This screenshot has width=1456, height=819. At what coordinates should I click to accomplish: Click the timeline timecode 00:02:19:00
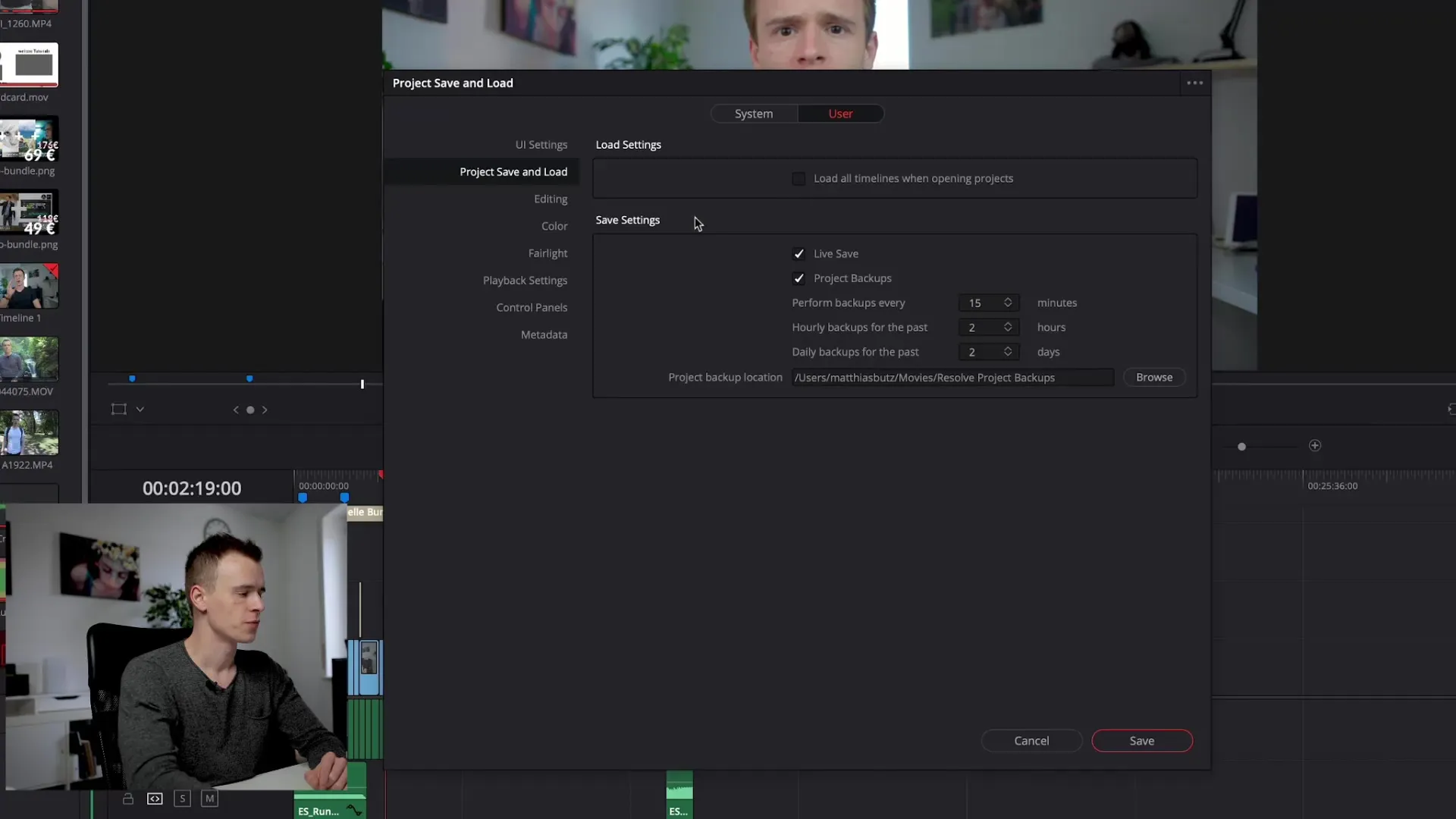(192, 488)
